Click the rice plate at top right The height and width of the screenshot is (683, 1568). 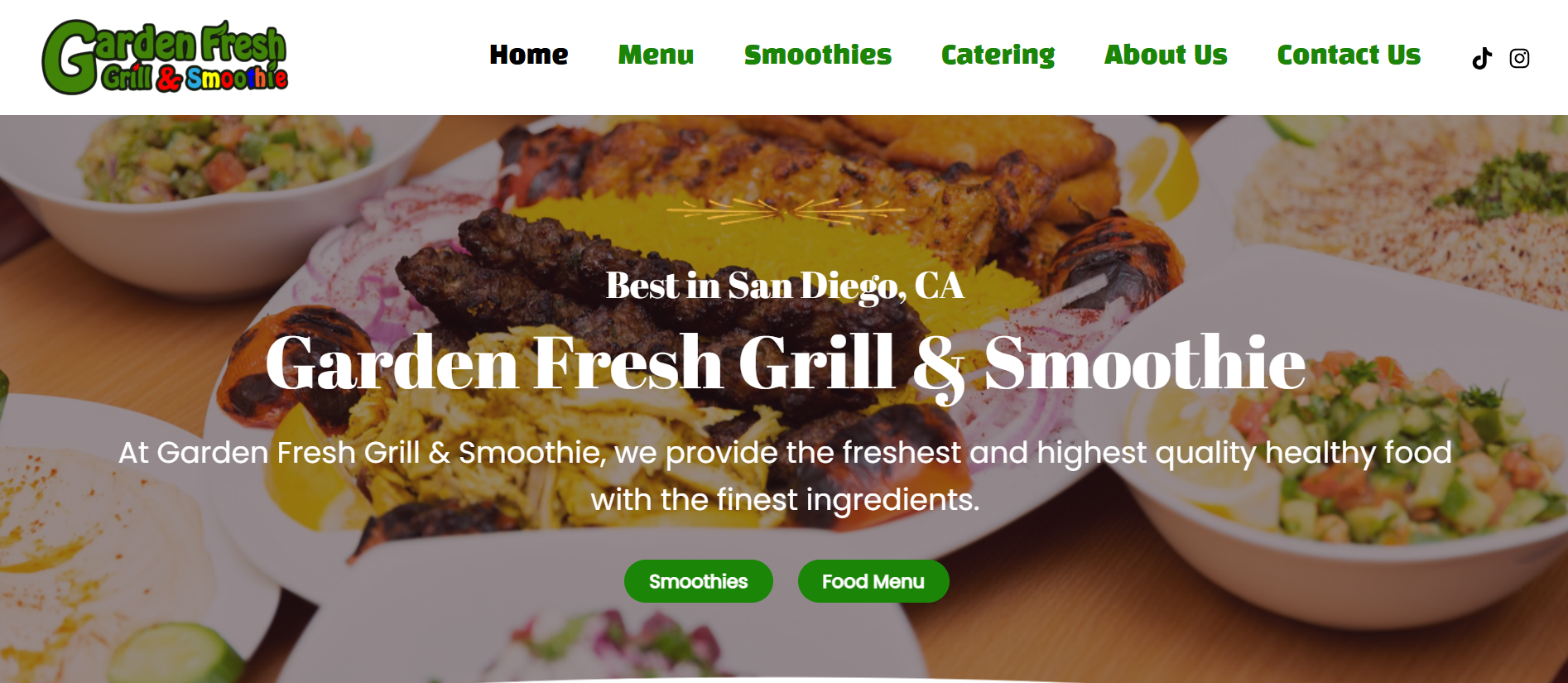tap(1391, 199)
